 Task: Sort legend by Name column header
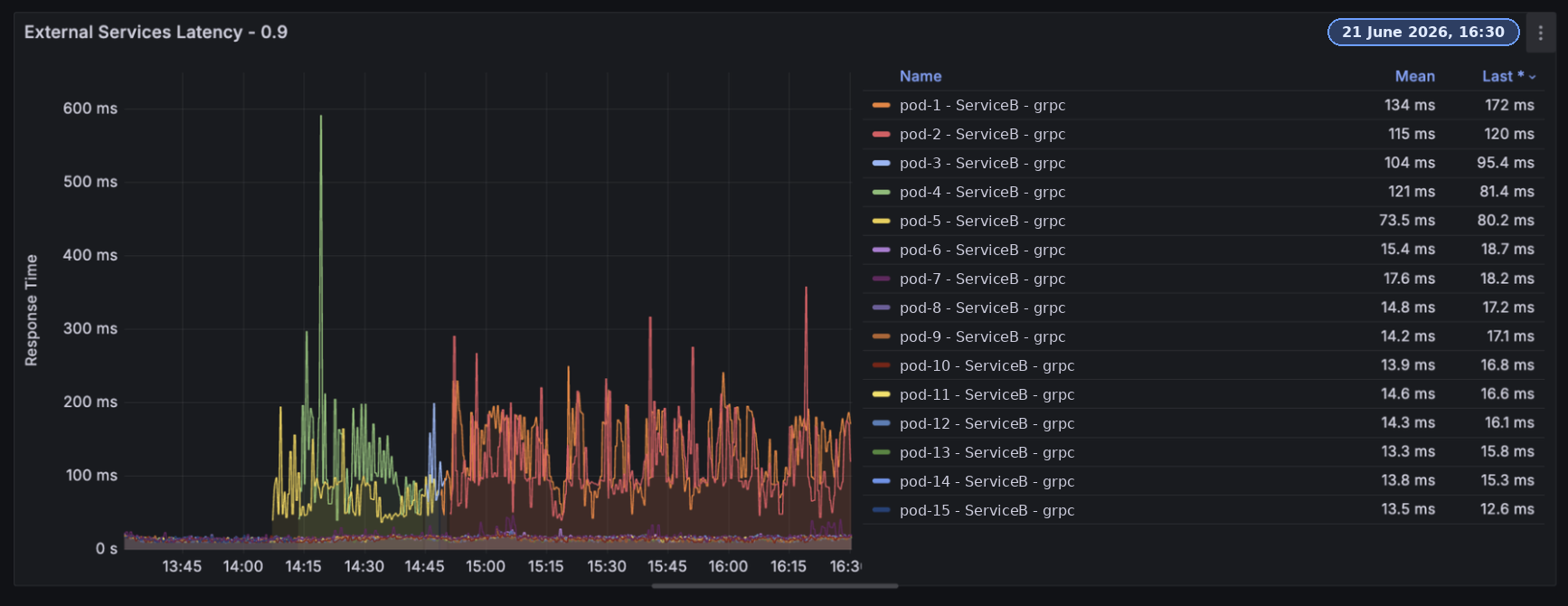click(921, 77)
